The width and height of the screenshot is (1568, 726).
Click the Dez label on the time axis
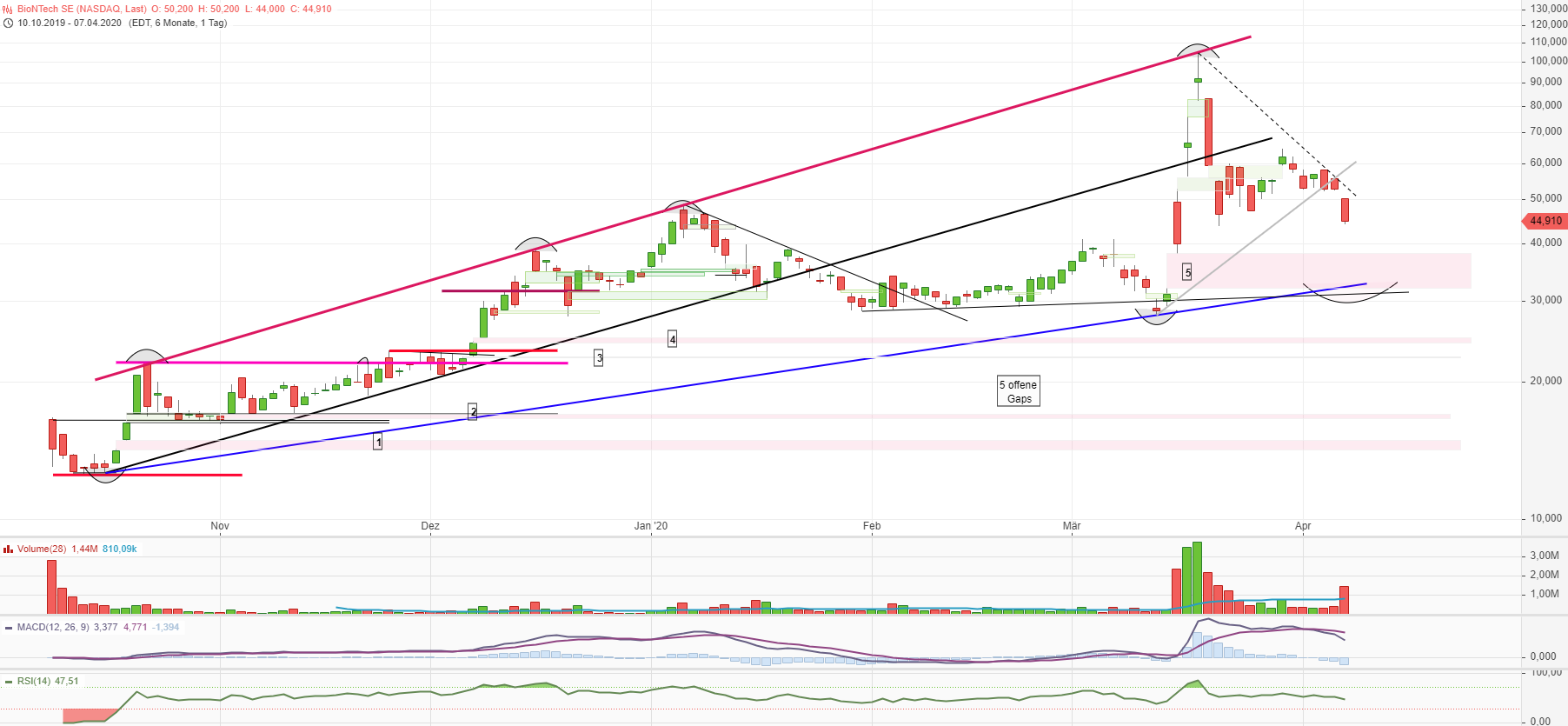click(430, 526)
